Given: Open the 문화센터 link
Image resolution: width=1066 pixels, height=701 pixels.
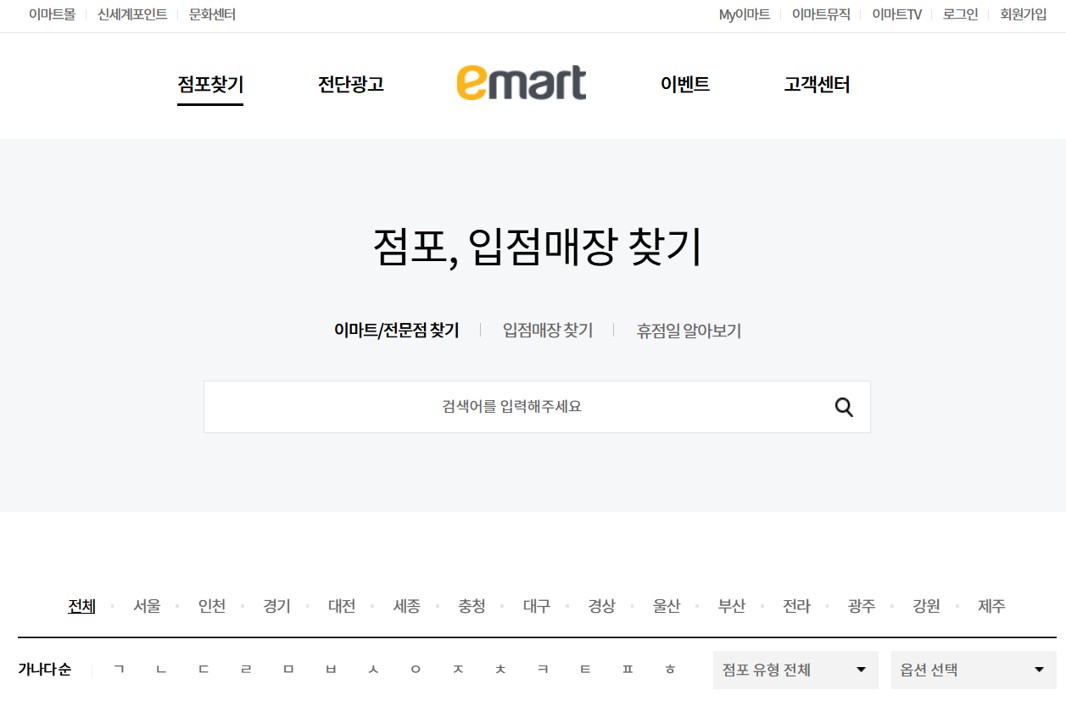Looking at the screenshot, I should point(212,14).
